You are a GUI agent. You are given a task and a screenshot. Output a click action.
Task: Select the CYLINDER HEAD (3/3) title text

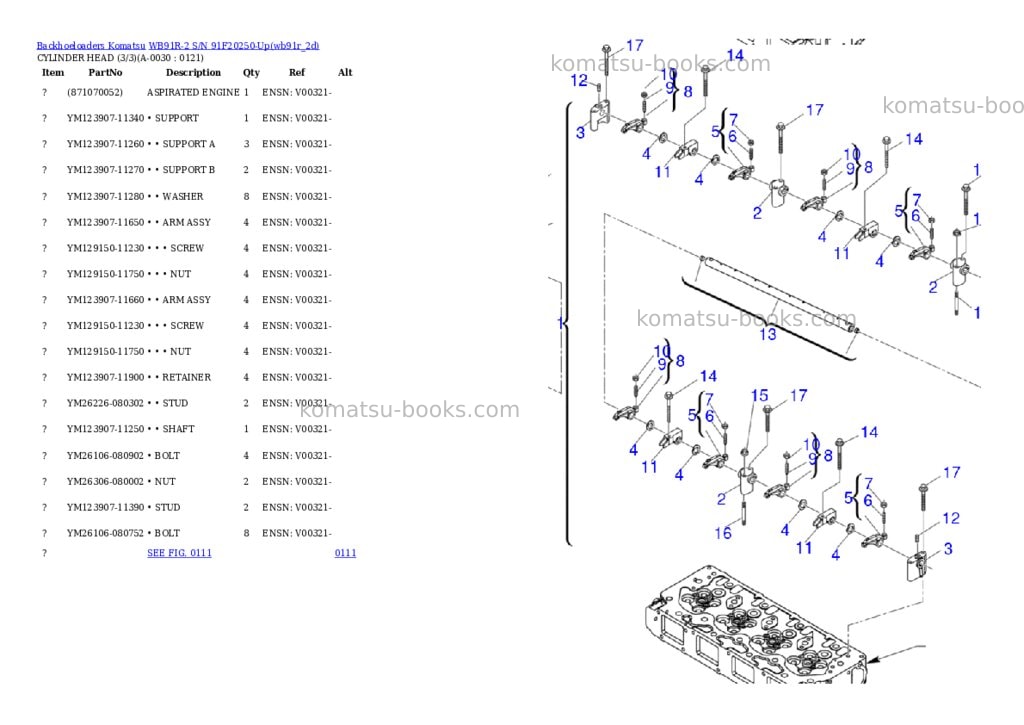120,58
